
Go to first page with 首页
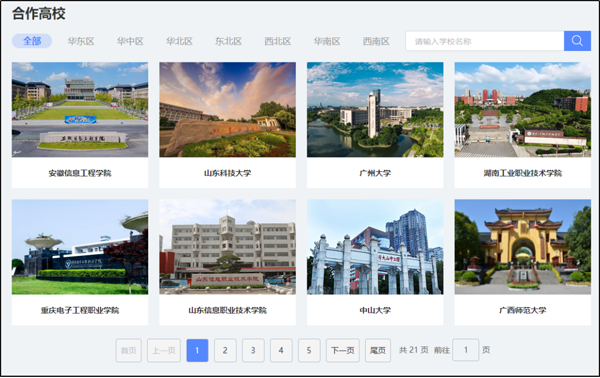129,350
